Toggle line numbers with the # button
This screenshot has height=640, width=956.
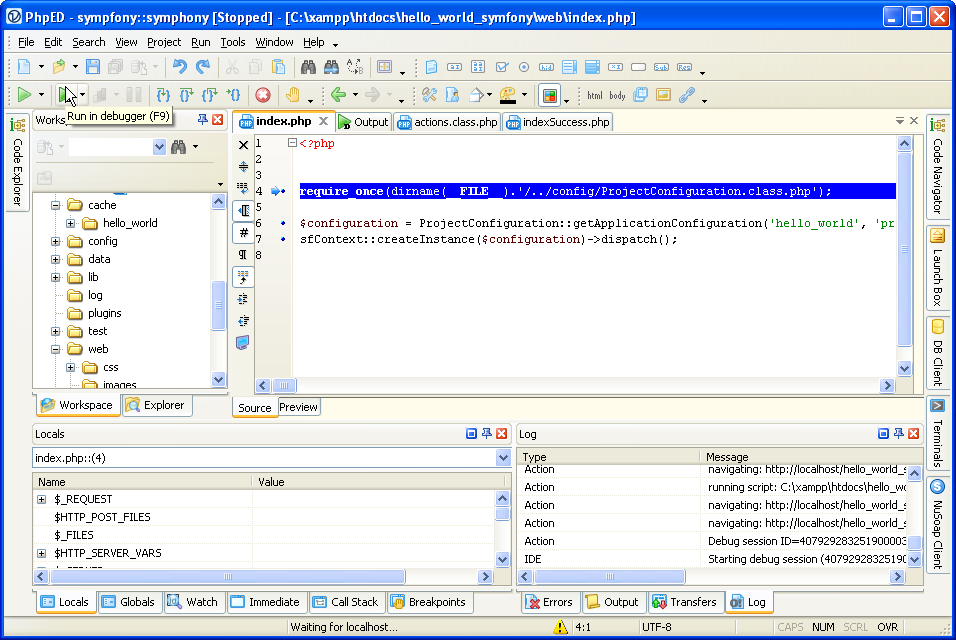pos(243,232)
